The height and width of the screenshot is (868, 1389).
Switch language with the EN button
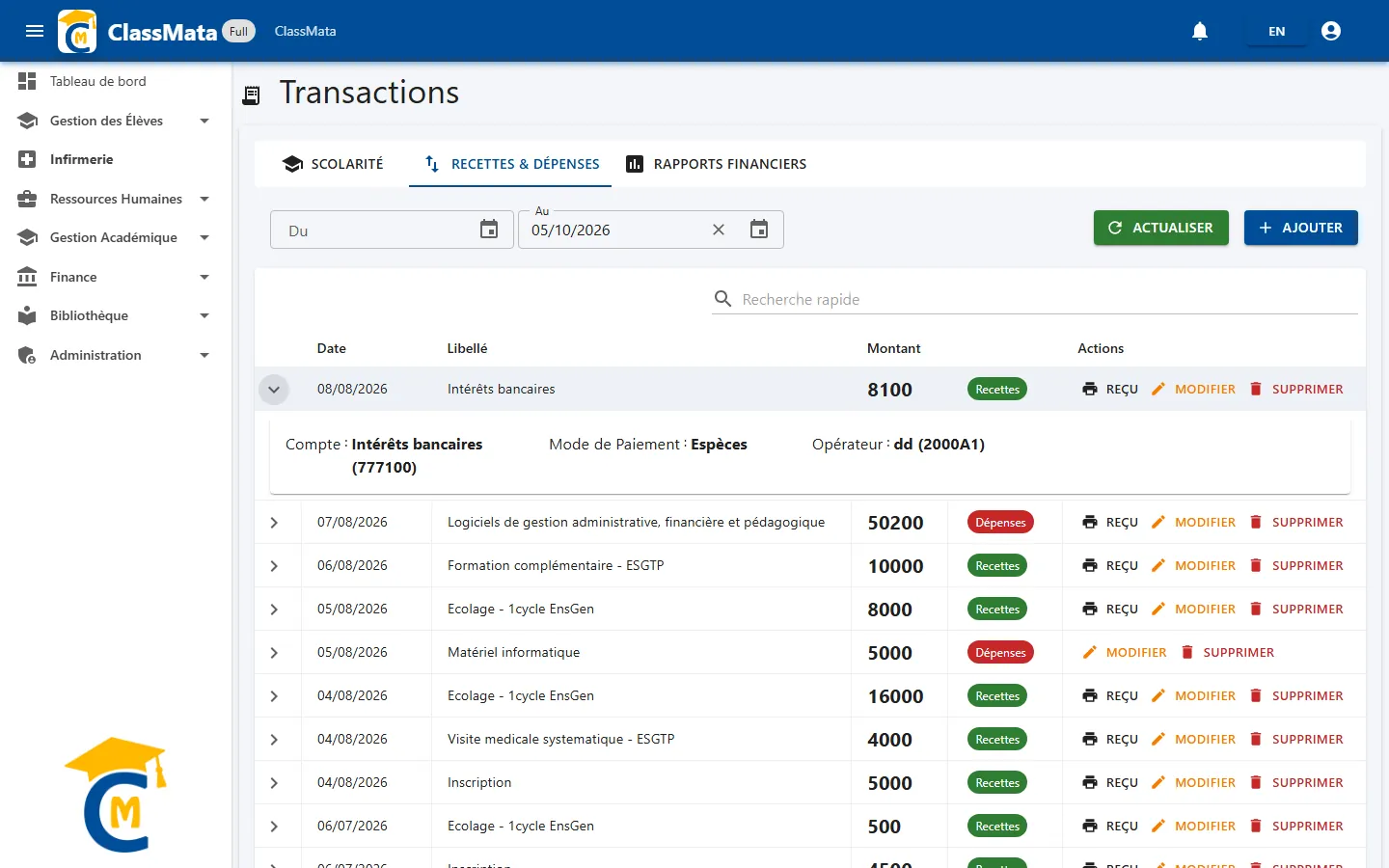pos(1276,31)
